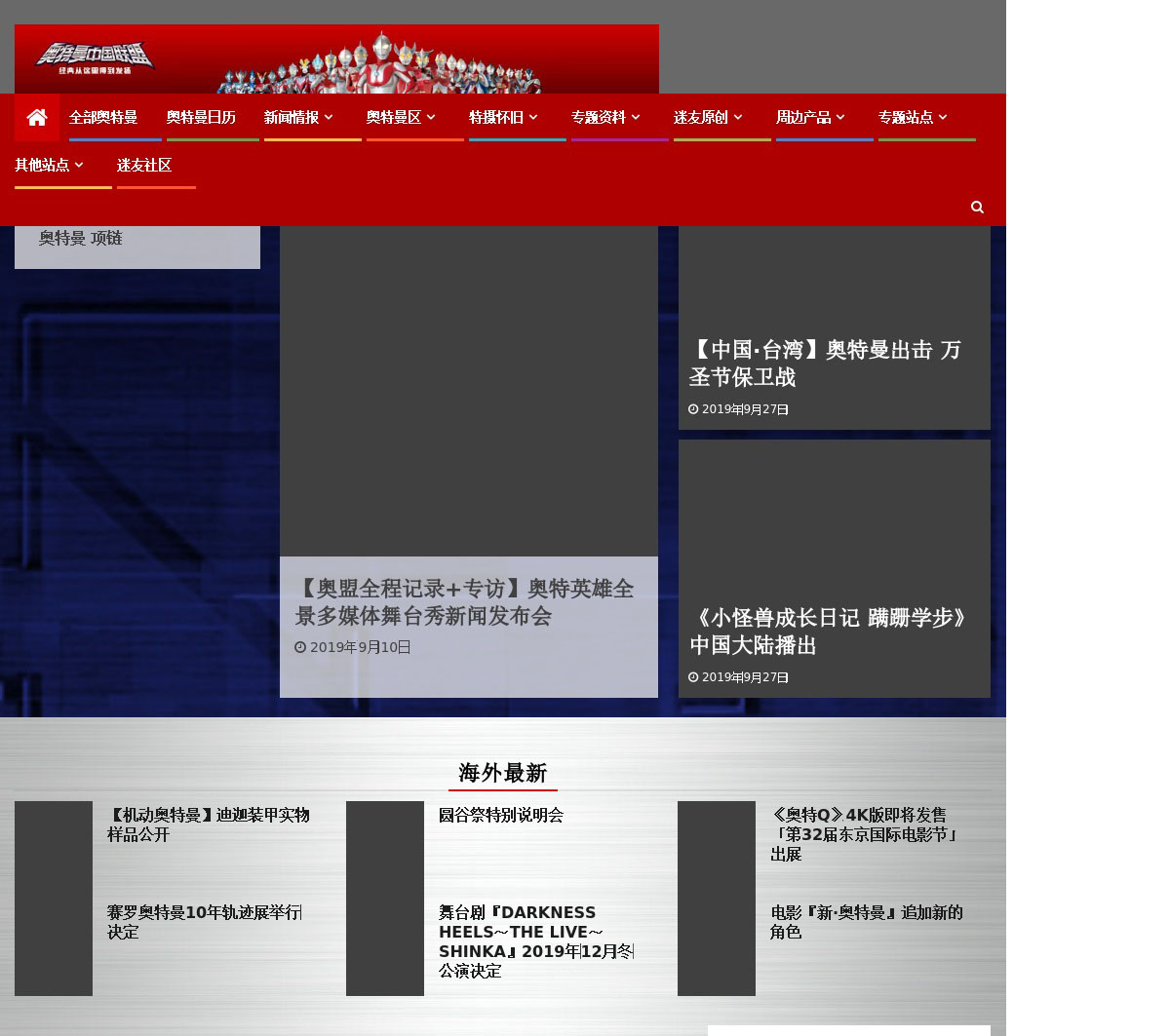Expand the 周边产品 dropdown chevron
Screen dimensions: 1170x1036
[x=840, y=117]
